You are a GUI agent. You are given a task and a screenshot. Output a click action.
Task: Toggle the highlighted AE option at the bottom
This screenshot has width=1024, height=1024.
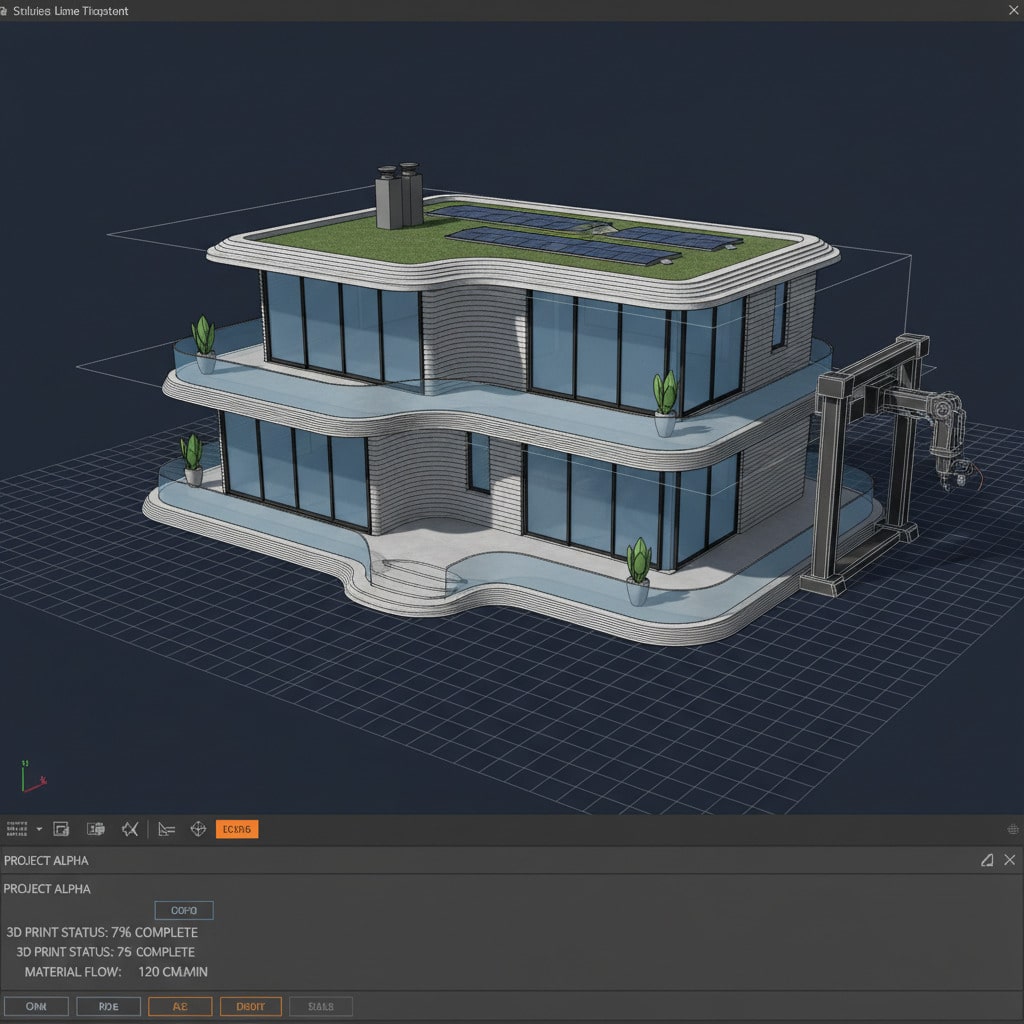point(180,1006)
